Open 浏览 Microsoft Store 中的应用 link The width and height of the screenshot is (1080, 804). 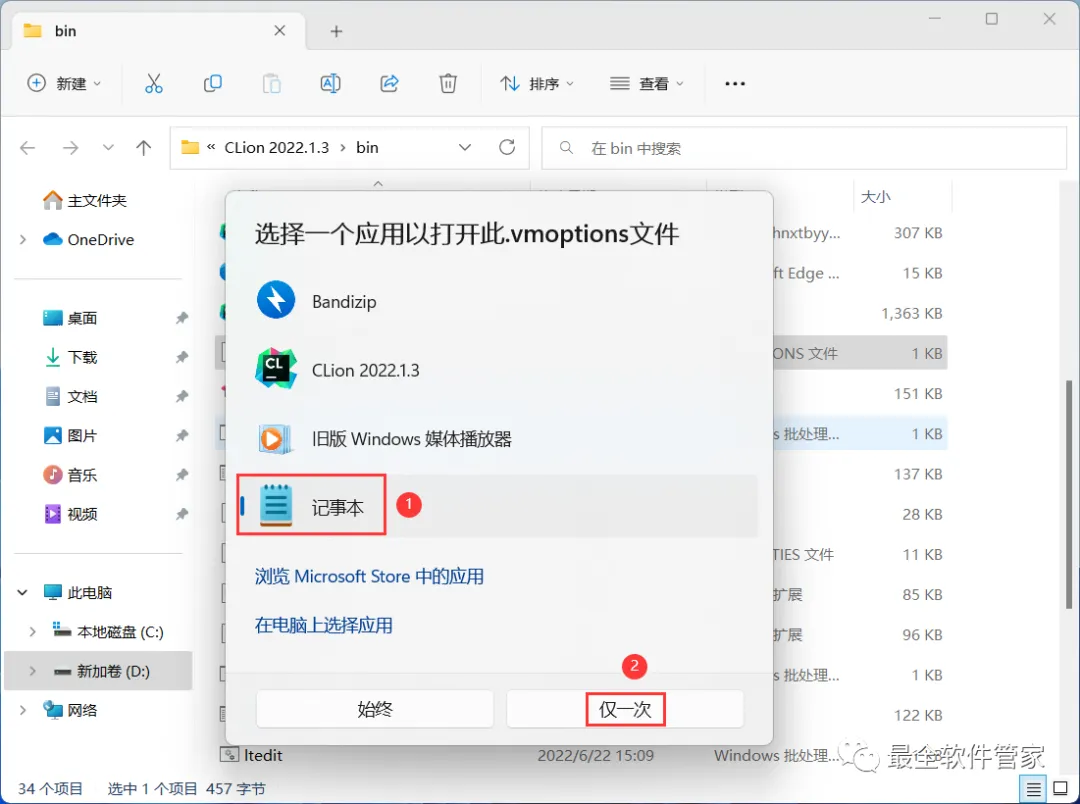click(369, 576)
